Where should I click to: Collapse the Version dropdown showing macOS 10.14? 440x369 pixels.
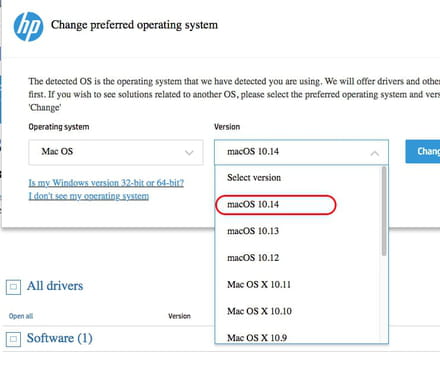[x=301, y=152]
